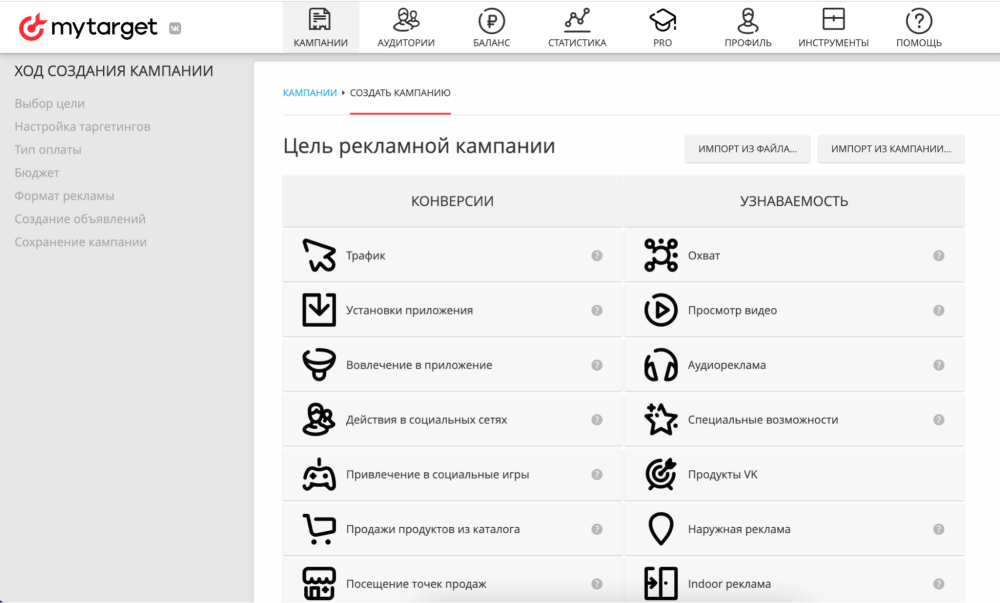The width and height of the screenshot is (1000, 603).
Task: Switch to the Статистика tab
Action: pos(577,26)
